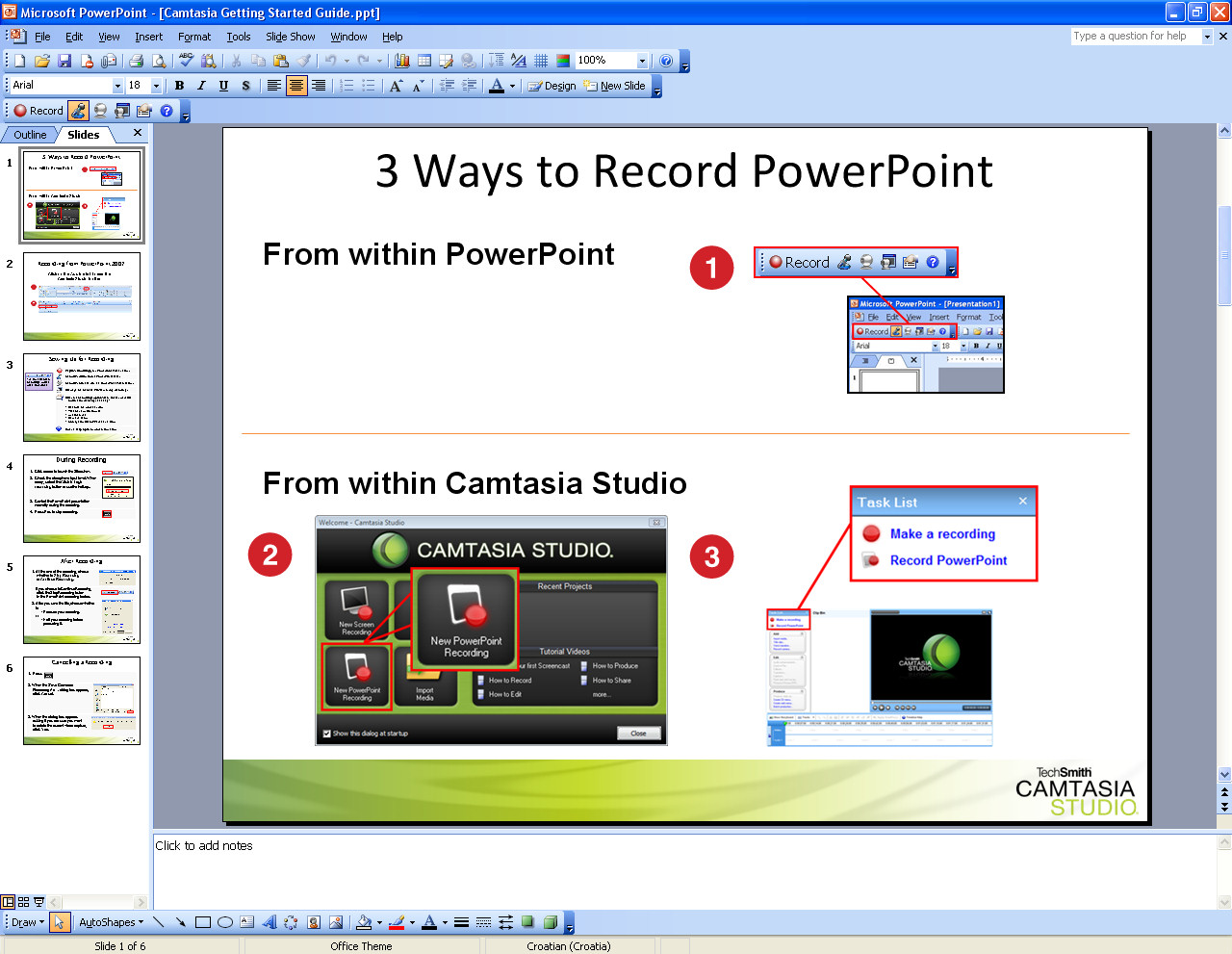Open Camtasia add-in help icon
Viewport: 1232px width, 954px height.
click(x=167, y=111)
